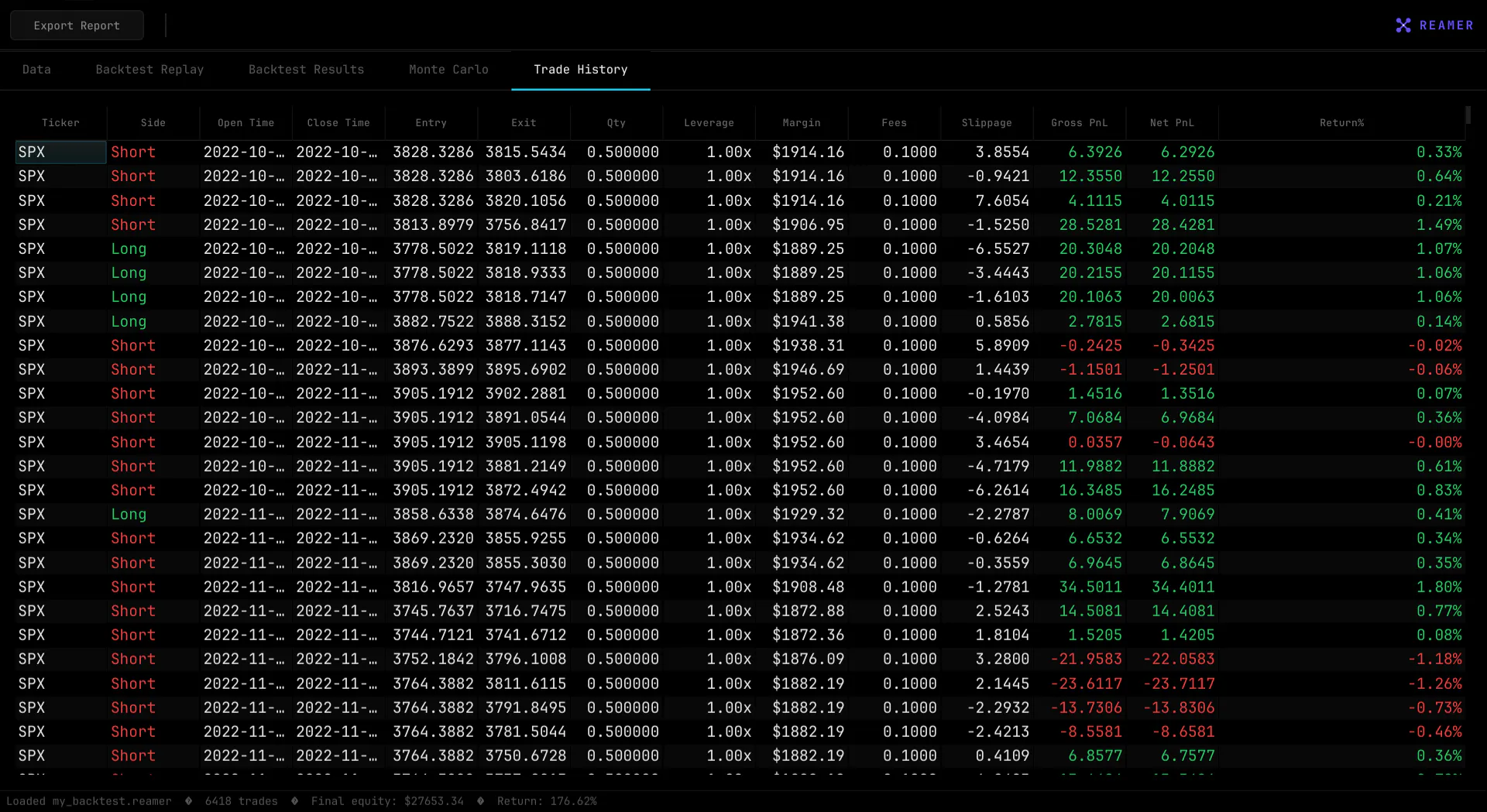This screenshot has height=812, width=1487.
Task: Click the Close Time column header
Action: (338, 122)
